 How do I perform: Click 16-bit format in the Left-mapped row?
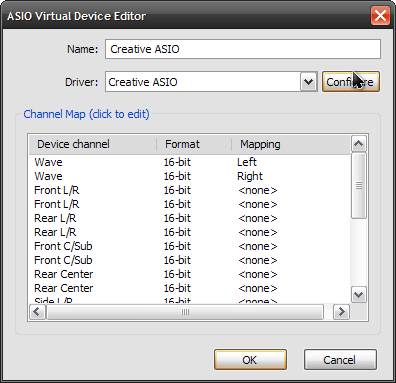[x=177, y=162]
